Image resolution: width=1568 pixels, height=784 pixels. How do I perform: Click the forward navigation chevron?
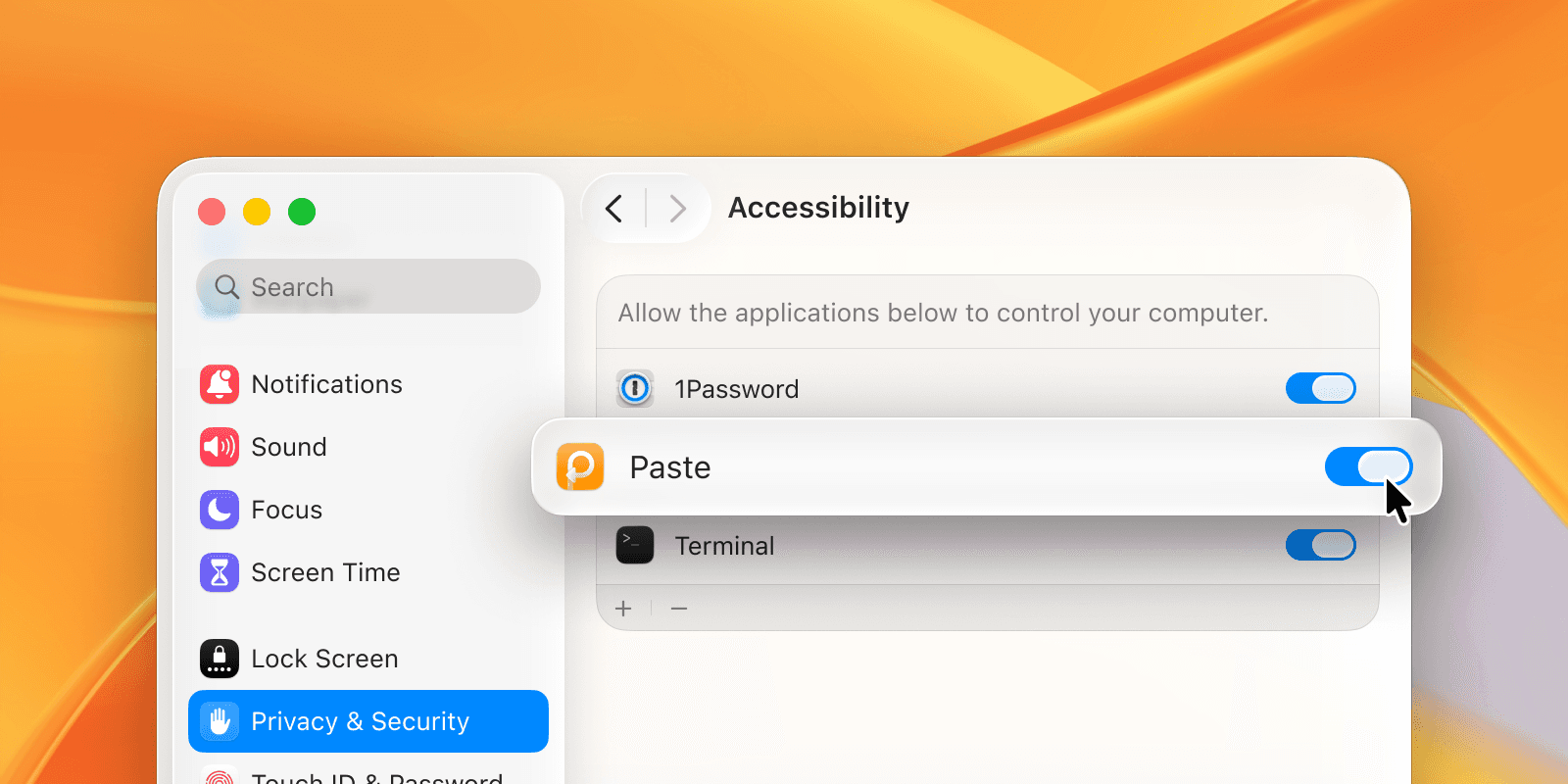678,208
